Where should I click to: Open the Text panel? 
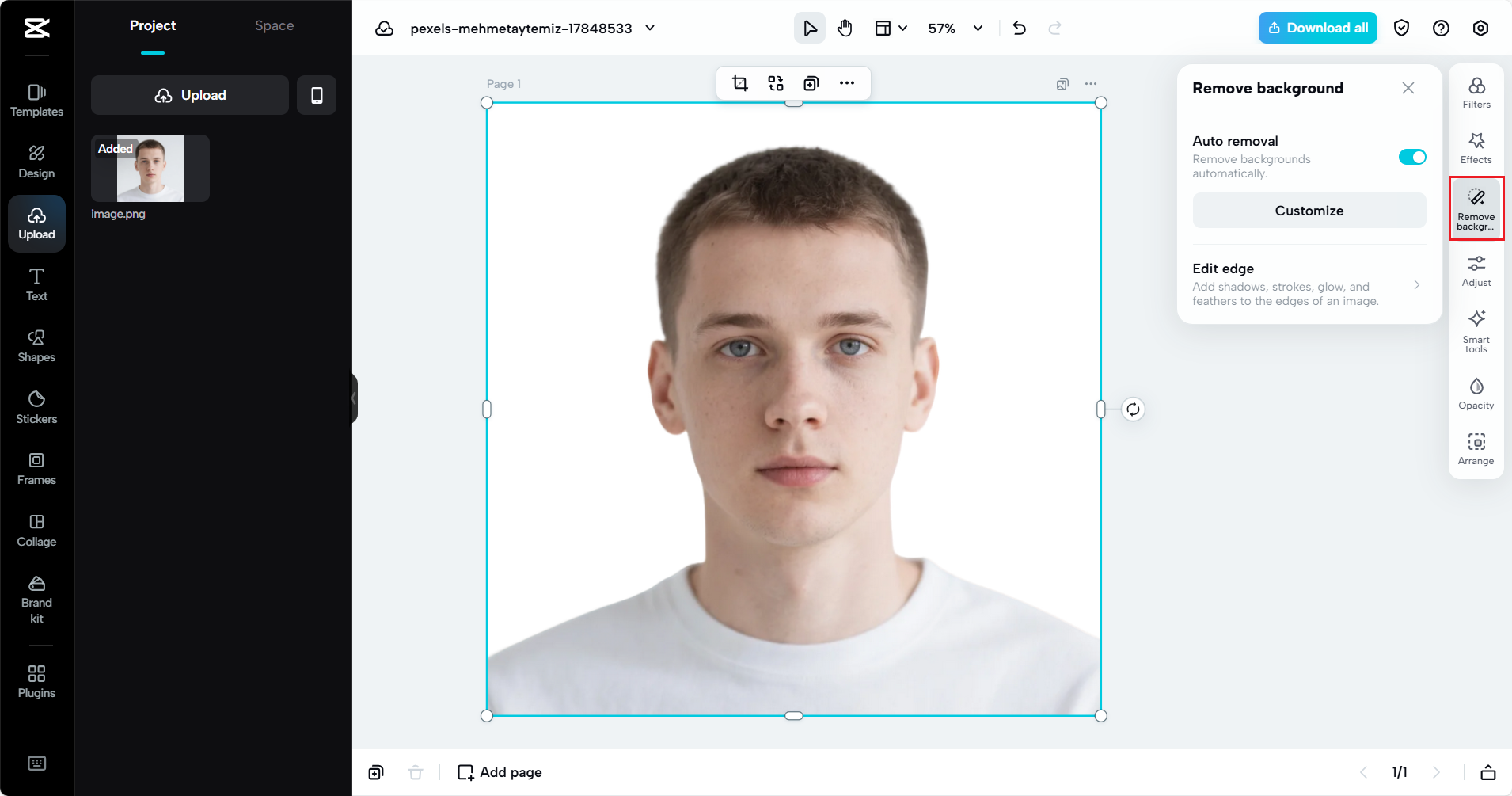point(36,285)
